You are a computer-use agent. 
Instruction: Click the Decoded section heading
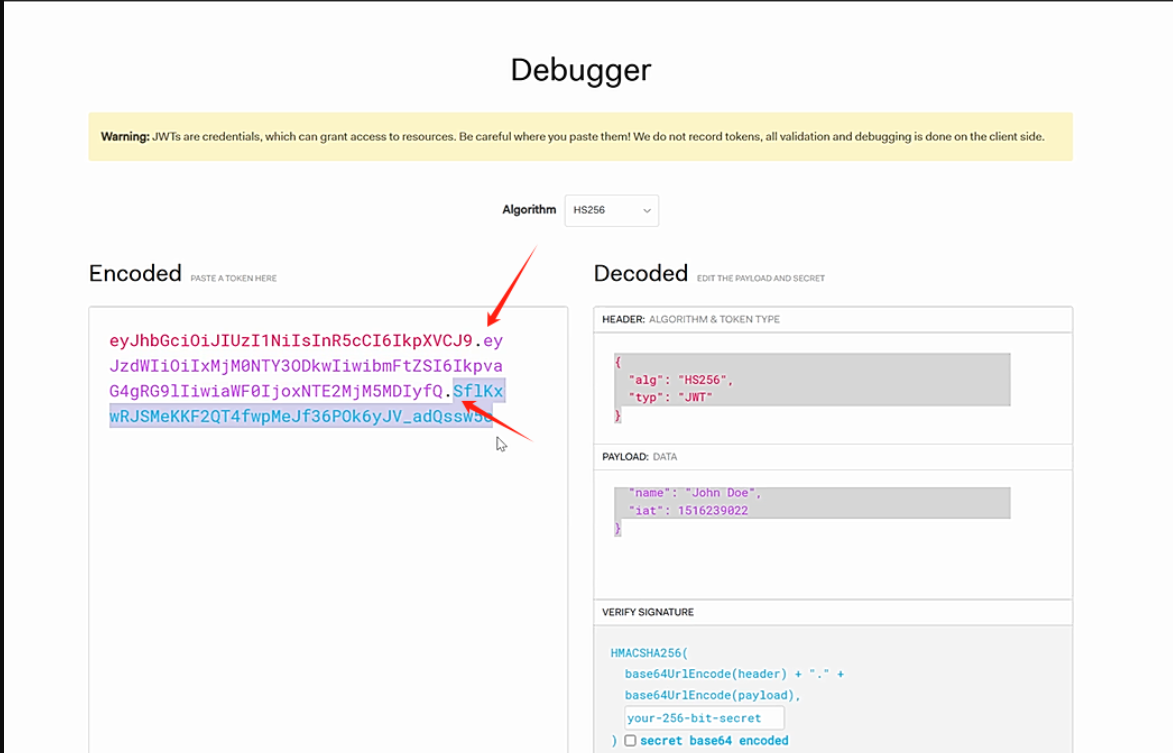coord(640,273)
